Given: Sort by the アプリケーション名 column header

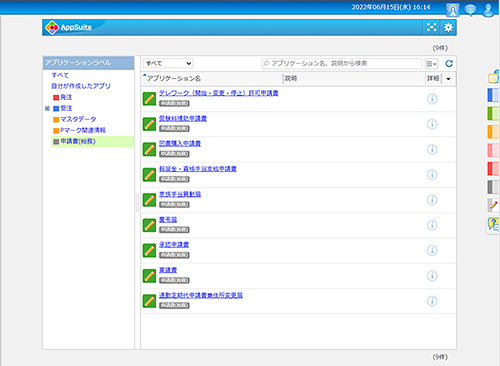Looking at the screenshot, I should [x=174, y=78].
